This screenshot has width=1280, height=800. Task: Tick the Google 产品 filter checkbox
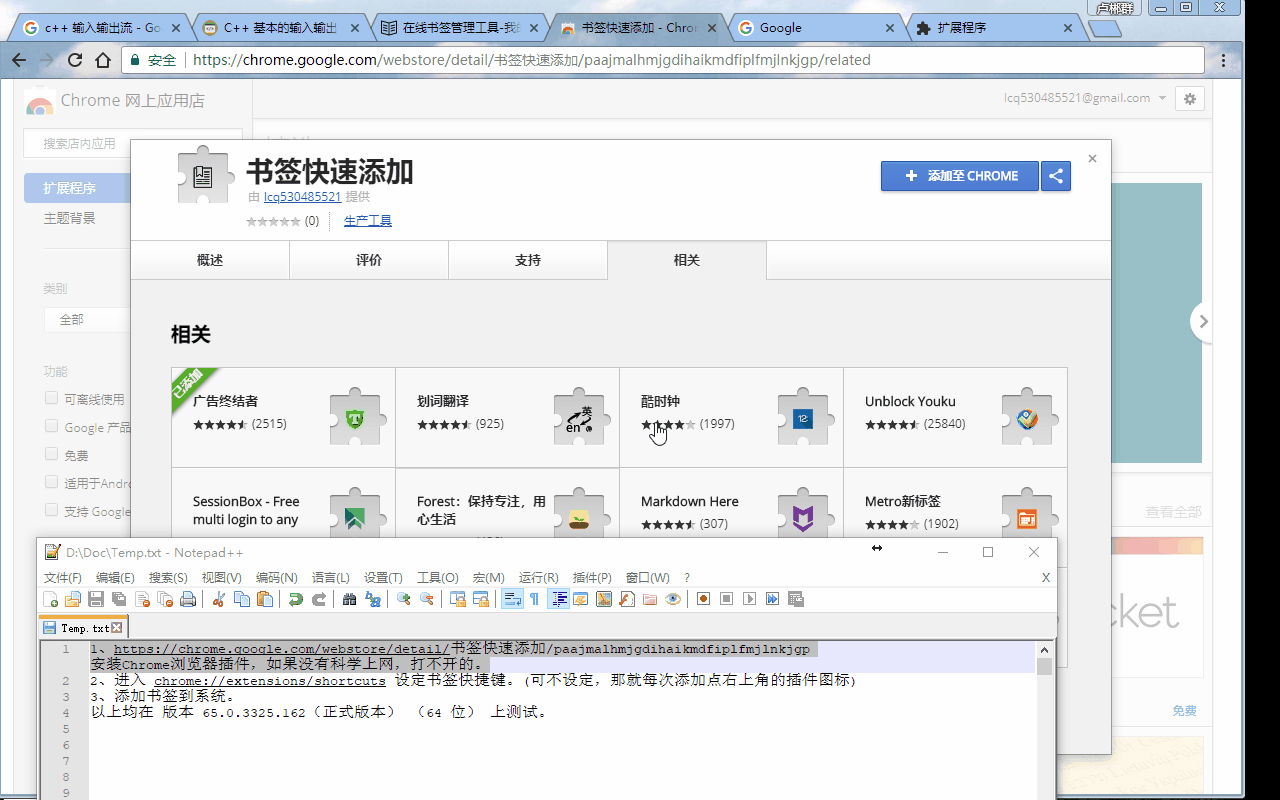coord(51,426)
